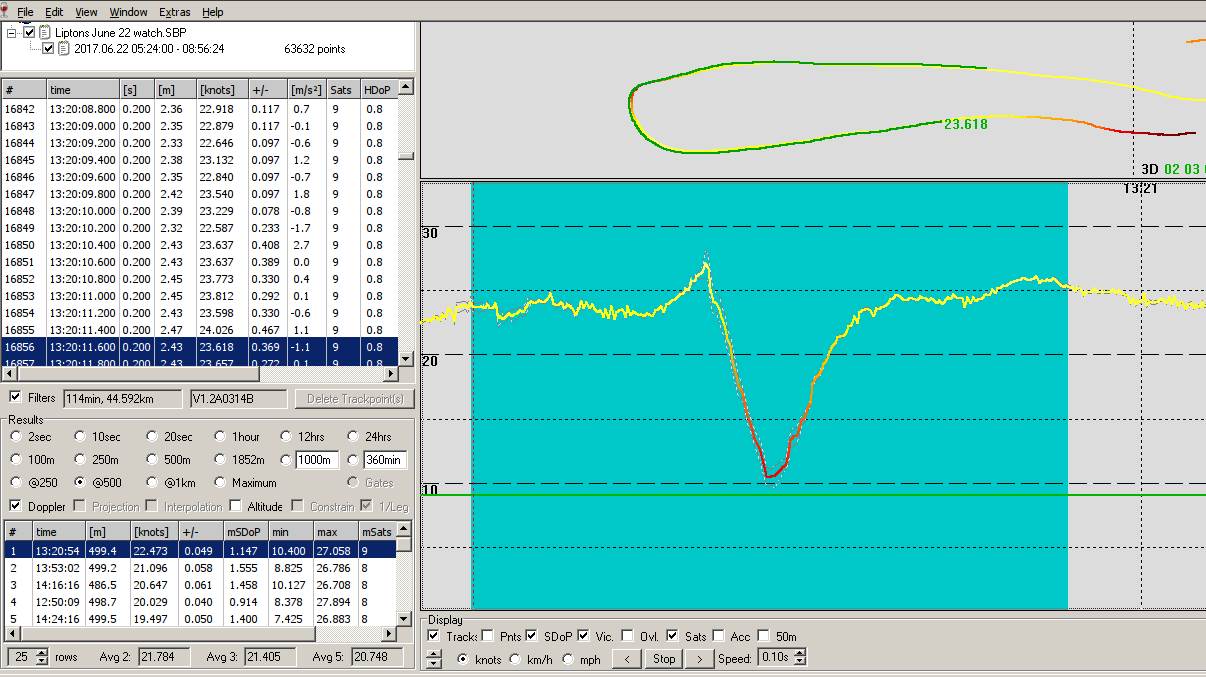
Task: Step playback backward with the < button
Action: [627, 659]
